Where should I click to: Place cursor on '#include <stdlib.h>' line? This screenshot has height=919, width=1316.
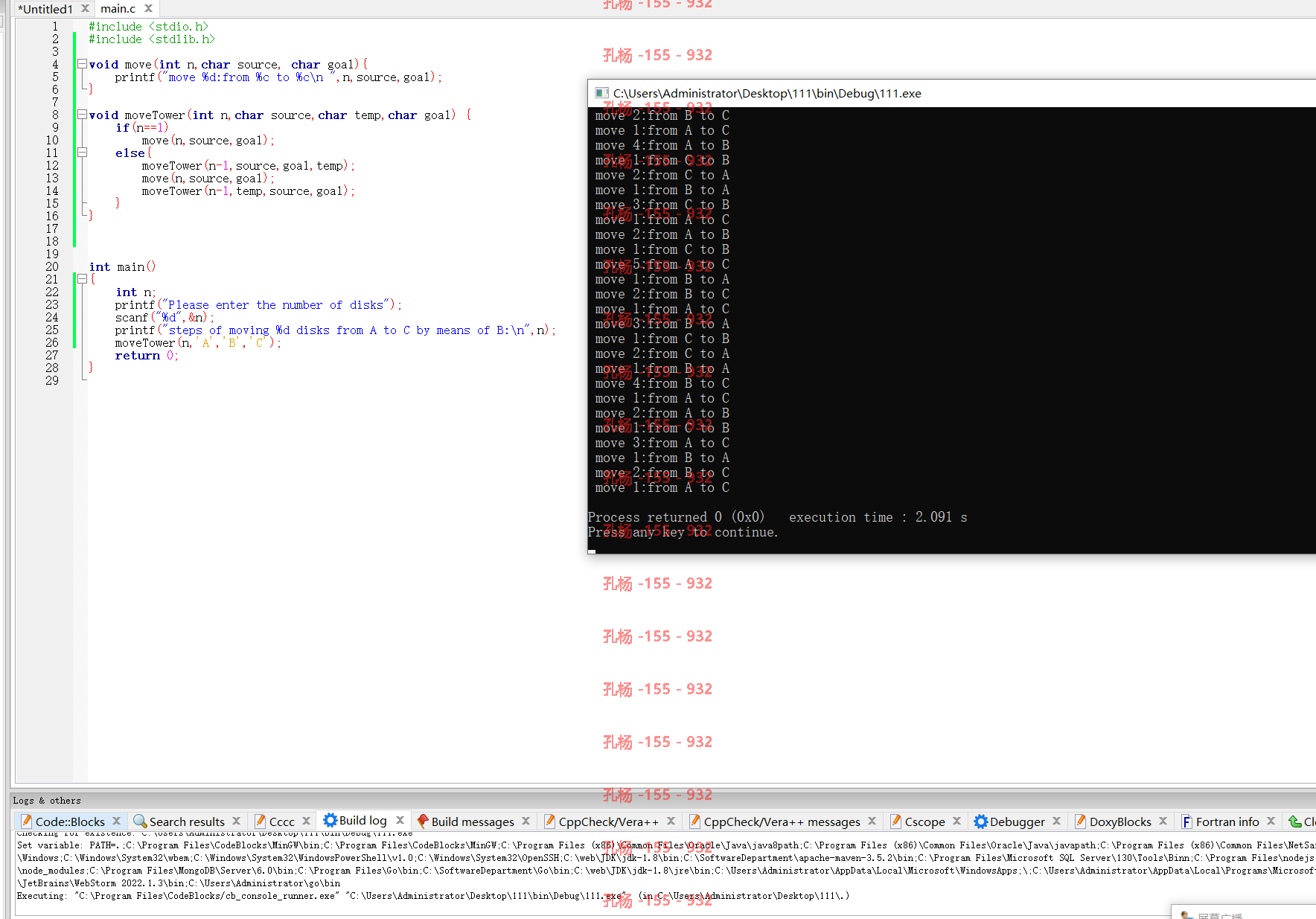(x=152, y=39)
